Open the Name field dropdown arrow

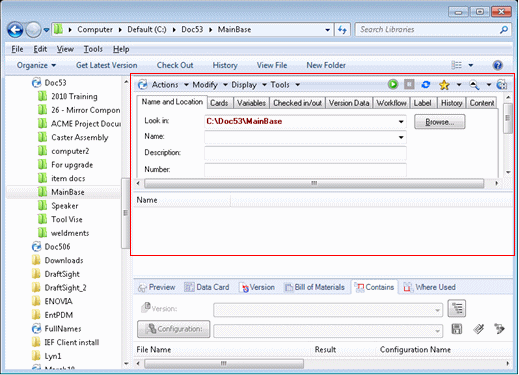pyautogui.click(x=401, y=137)
